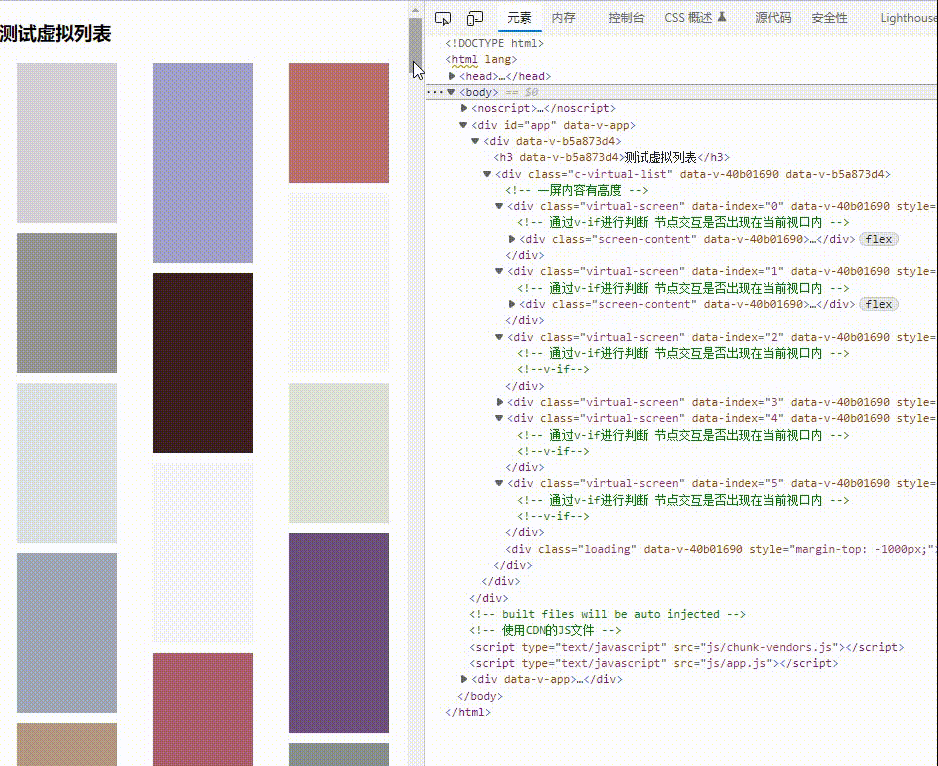Collapse virtual-screen data-index="0" node
938x766 pixels.
click(x=499, y=206)
